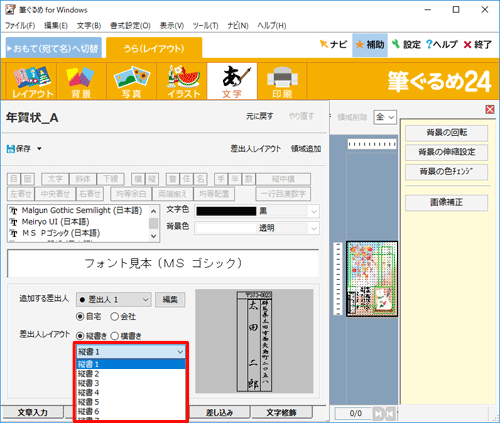The height and width of the screenshot is (423, 500).
Task: Click the 下線 underline format button
Action: (x=111, y=179)
